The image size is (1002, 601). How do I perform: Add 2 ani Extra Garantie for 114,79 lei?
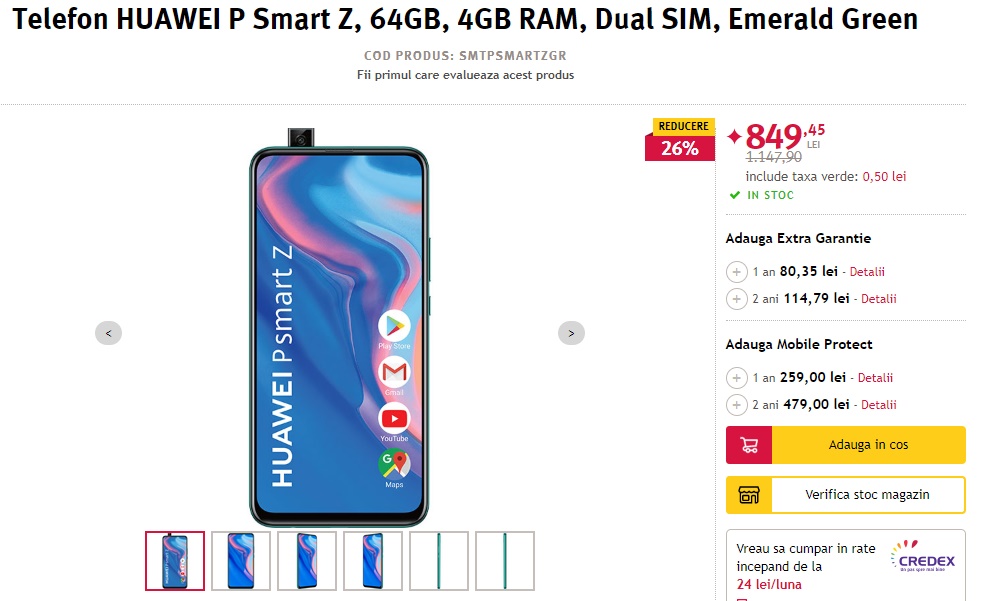tap(736, 299)
